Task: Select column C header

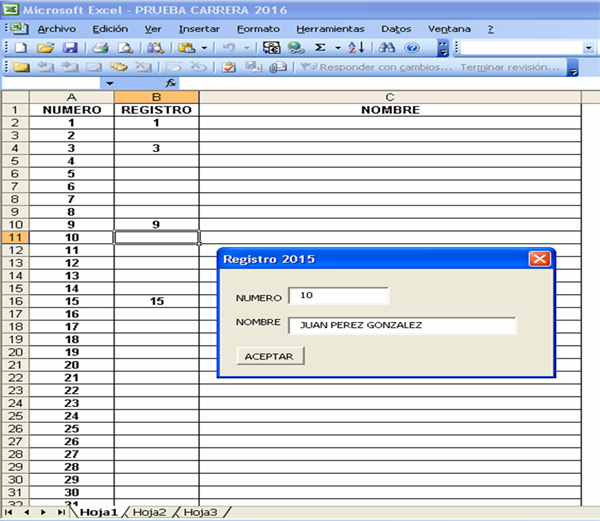Action: point(390,97)
